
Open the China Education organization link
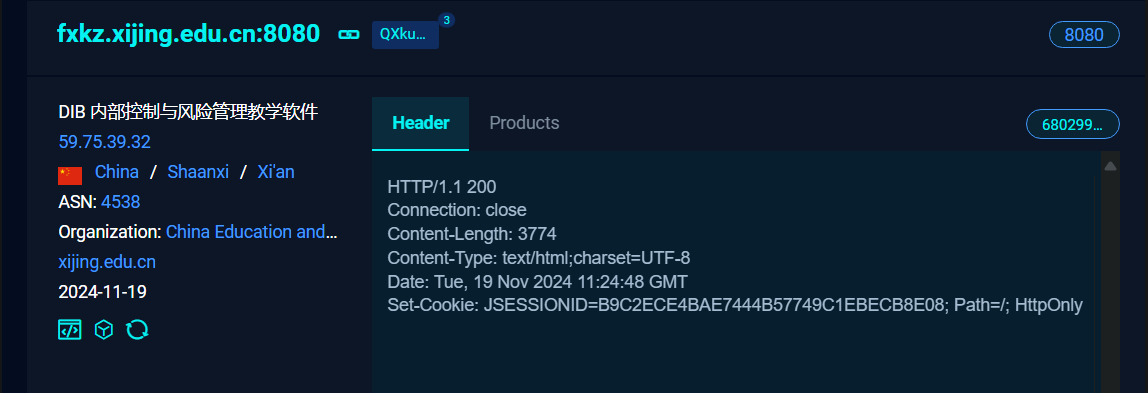[252, 232]
